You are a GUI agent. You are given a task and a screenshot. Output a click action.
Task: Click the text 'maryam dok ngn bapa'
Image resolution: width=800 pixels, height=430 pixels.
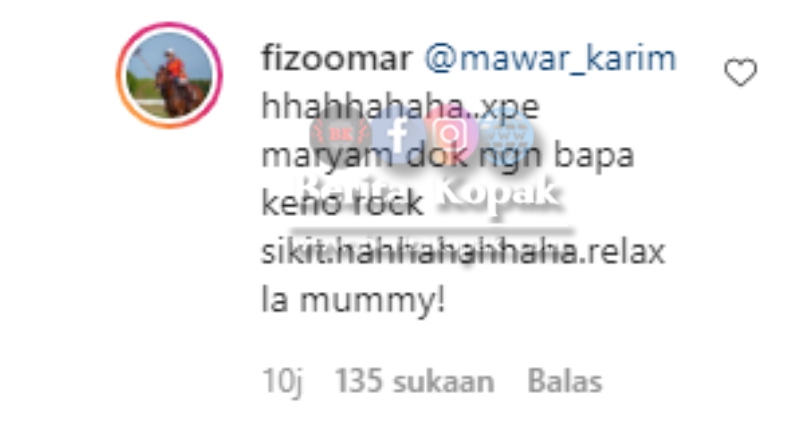click(447, 156)
